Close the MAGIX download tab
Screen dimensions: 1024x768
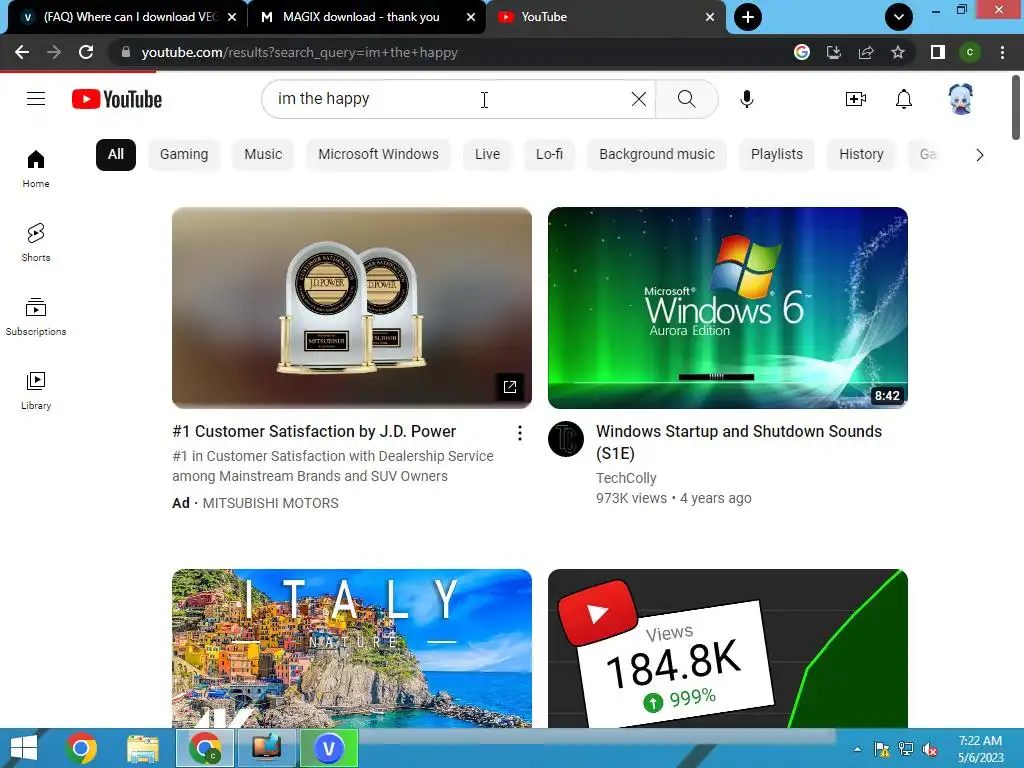(471, 17)
